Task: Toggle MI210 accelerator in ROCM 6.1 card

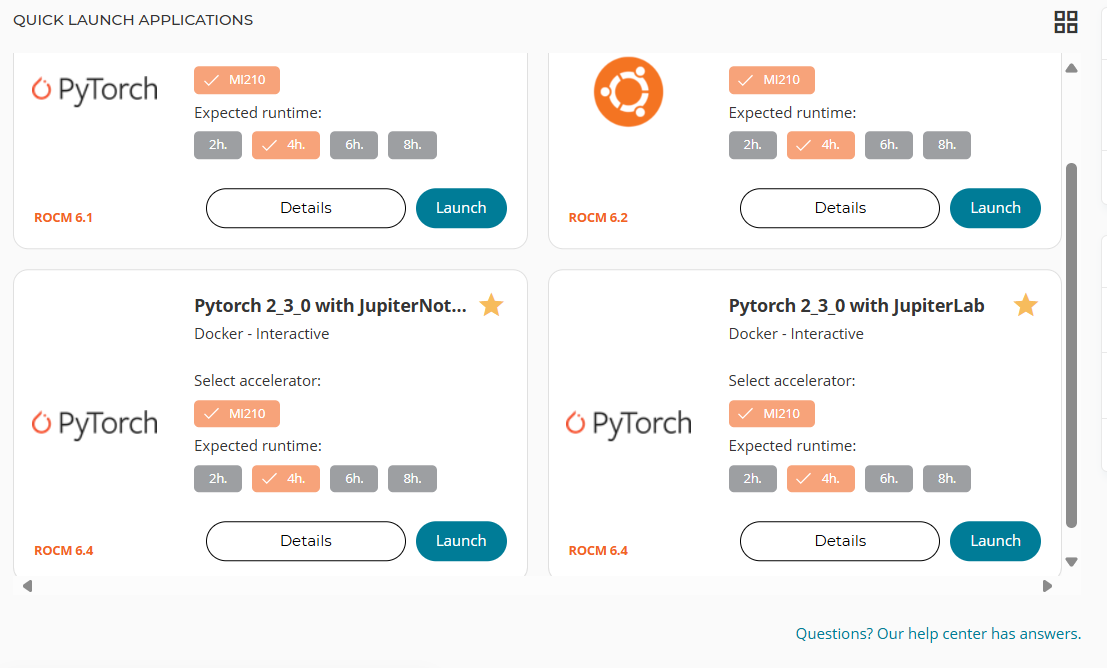Action: pos(237,80)
